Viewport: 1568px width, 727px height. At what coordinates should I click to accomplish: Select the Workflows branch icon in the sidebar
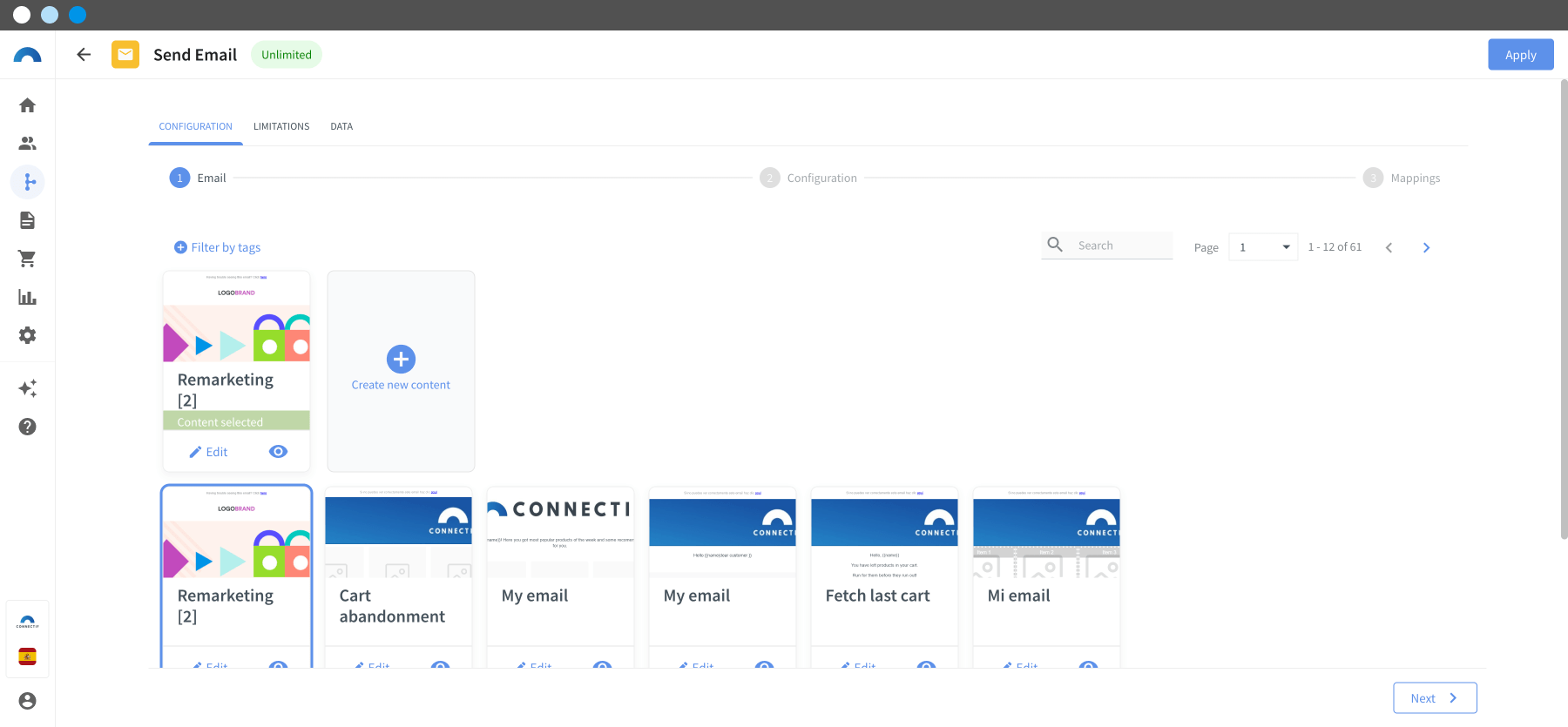28,182
